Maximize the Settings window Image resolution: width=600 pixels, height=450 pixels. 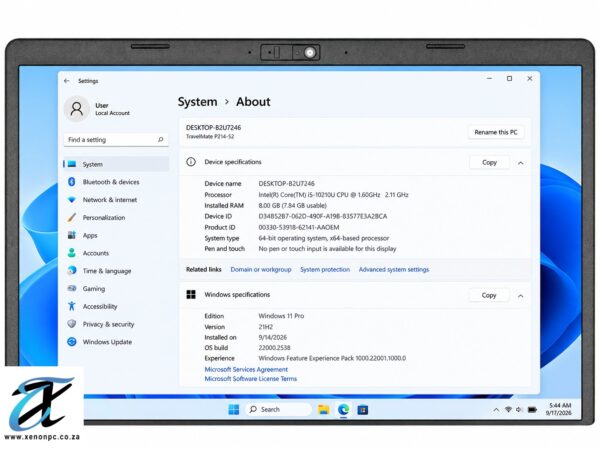pyautogui.click(x=509, y=78)
